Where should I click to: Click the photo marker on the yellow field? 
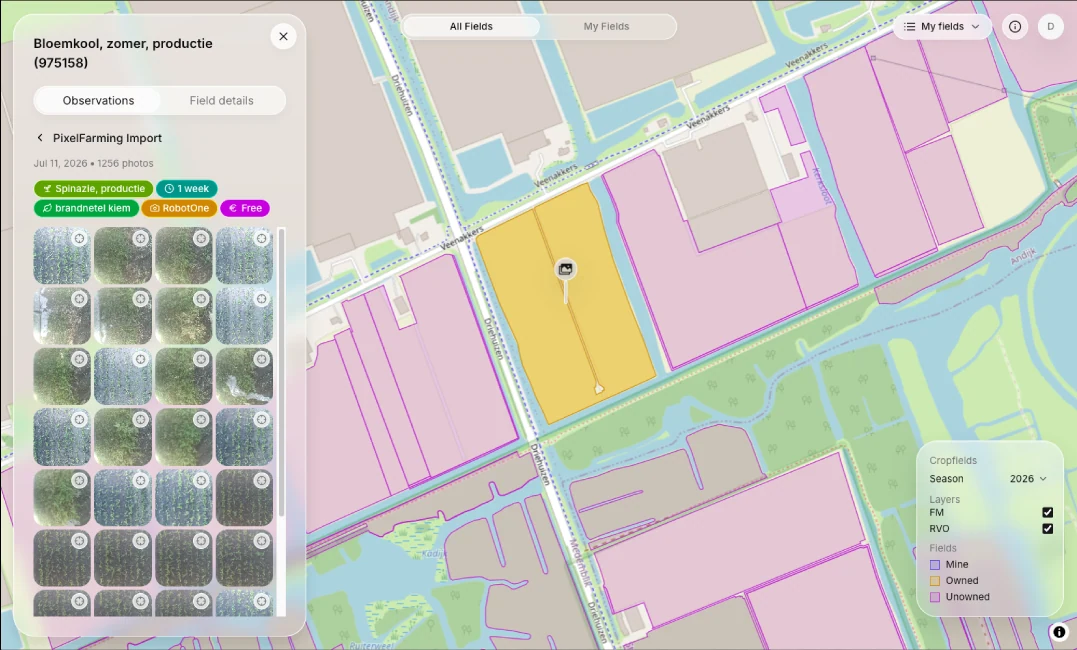(565, 269)
